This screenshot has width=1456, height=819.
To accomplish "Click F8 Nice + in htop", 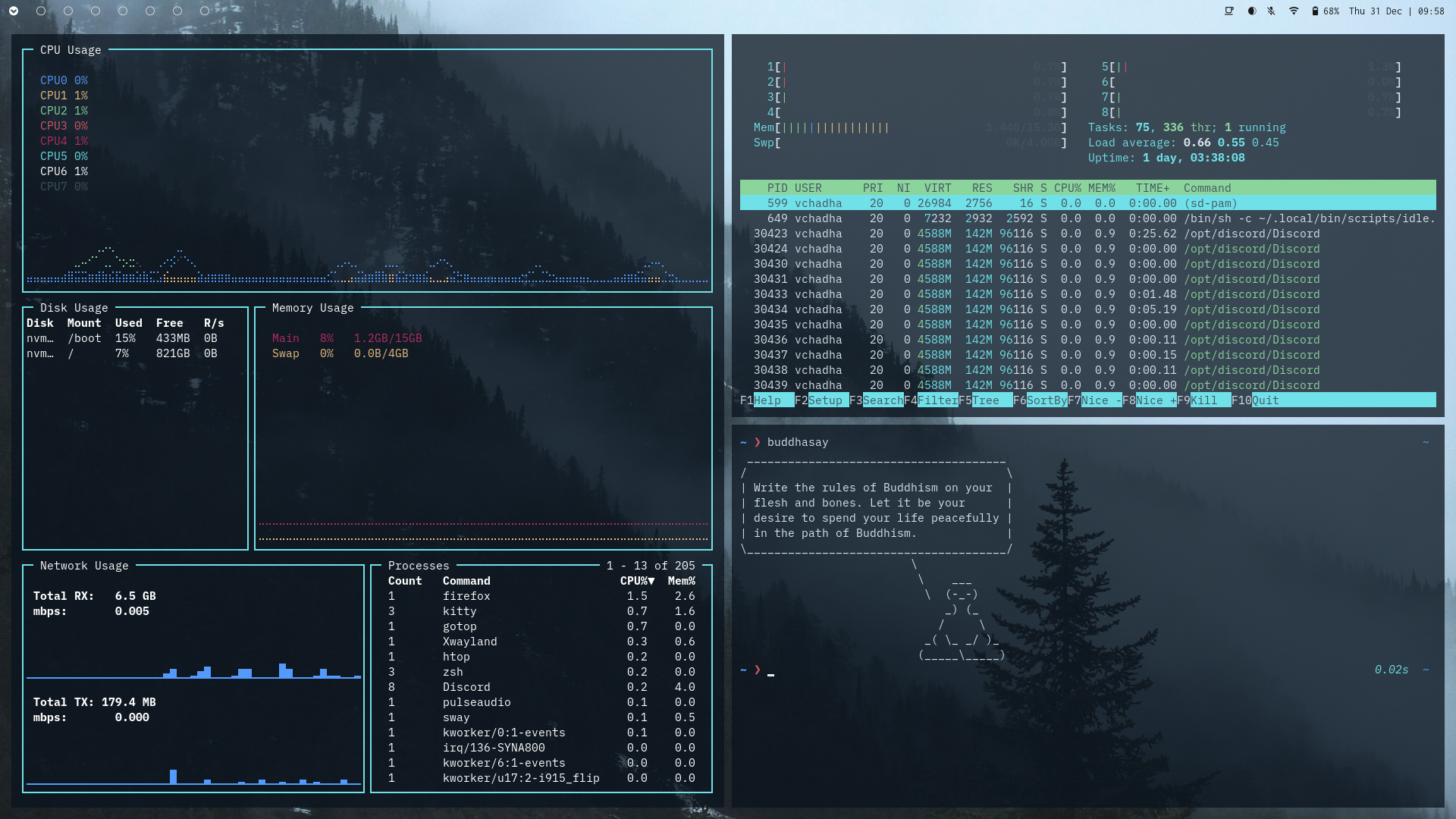I will 1149,400.
